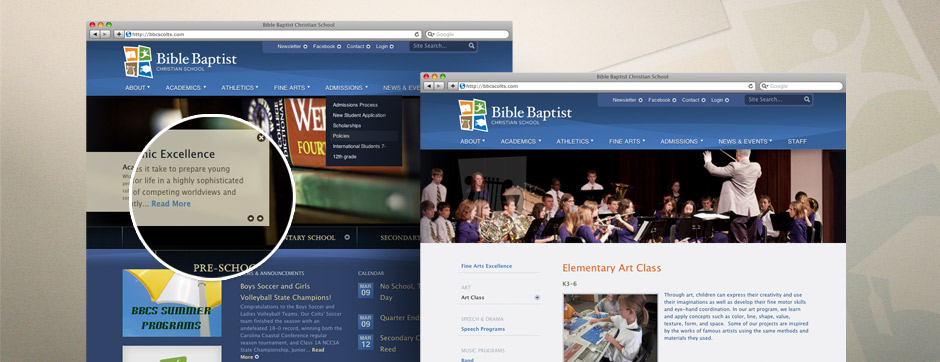
Task: Expand FINE ARTS menu in the left window
Action: click(x=292, y=88)
